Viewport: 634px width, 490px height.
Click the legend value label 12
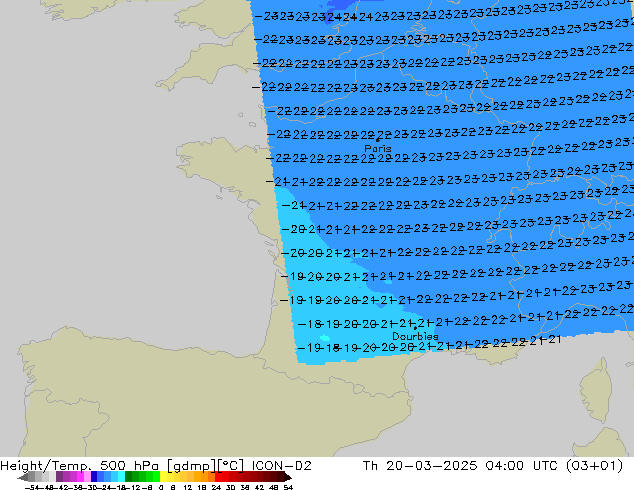click(x=188, y=487)
